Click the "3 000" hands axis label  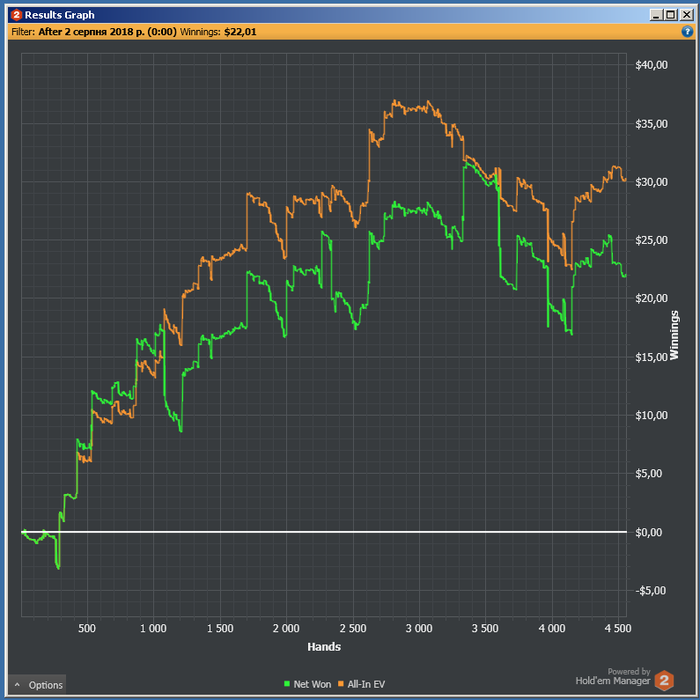(x=419, y=629)
